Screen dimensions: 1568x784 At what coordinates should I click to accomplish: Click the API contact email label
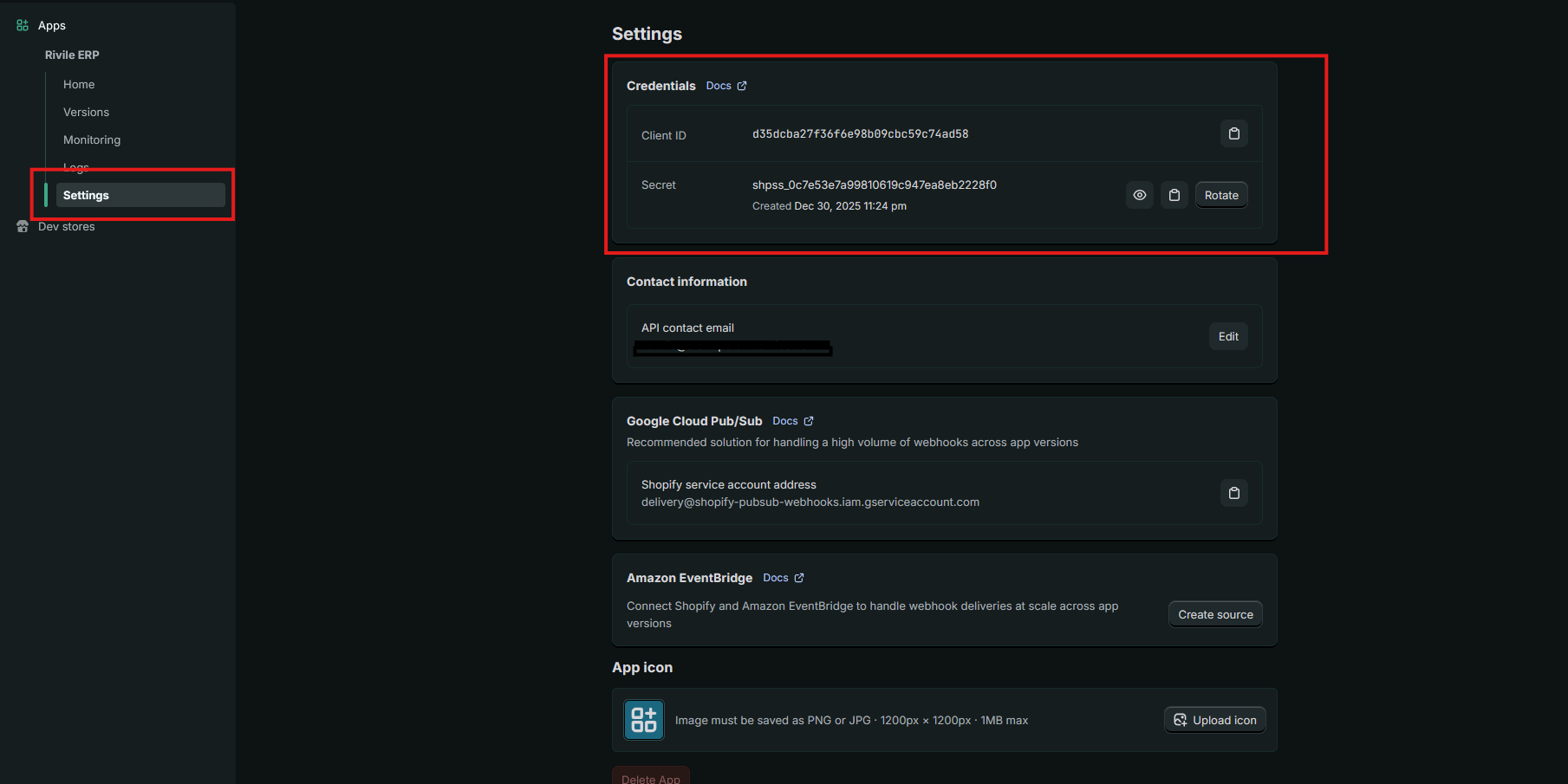coord(687,328)
